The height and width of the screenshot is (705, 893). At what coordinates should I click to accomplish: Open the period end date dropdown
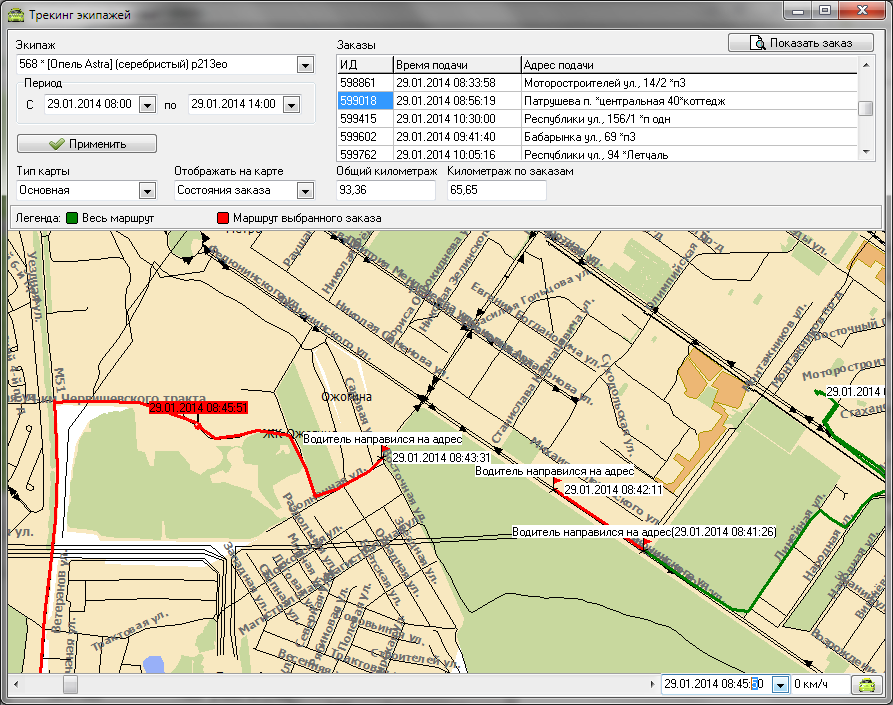pyautogui.click(x=291, y=104)
